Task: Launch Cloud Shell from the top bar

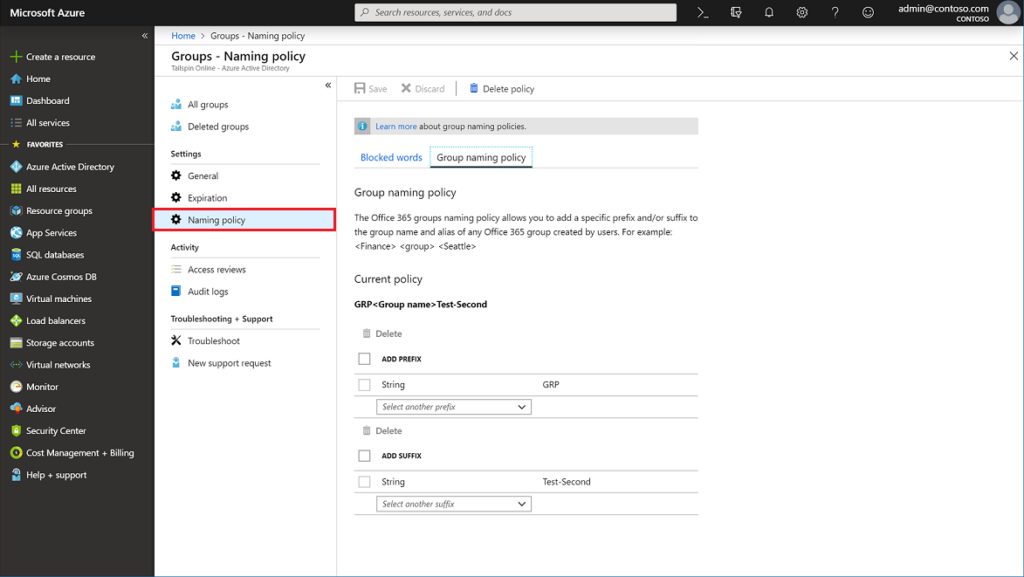Action: (701, 12)
